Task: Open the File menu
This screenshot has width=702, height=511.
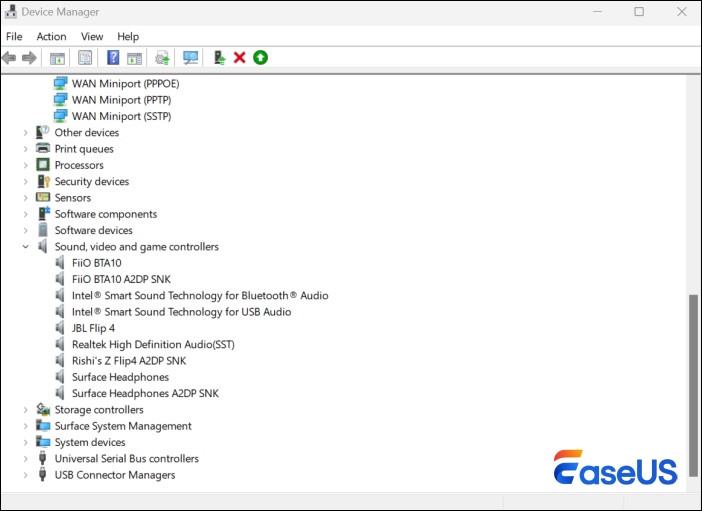Action: [14, 36]
